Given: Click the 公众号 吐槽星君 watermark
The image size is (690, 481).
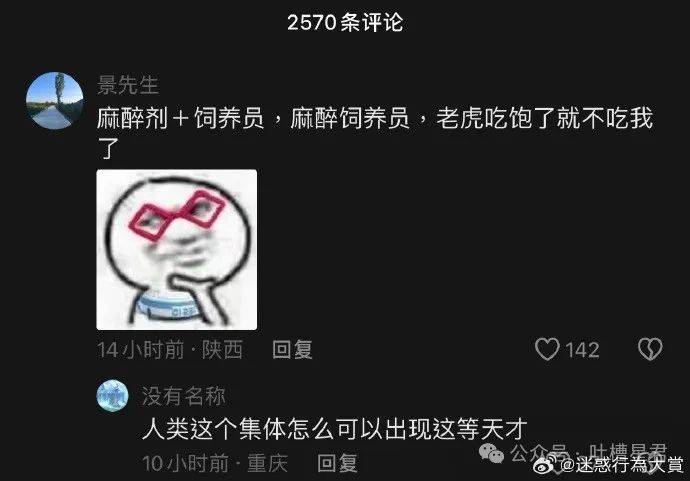Looking at the screenshot, I should coord(589,453).
